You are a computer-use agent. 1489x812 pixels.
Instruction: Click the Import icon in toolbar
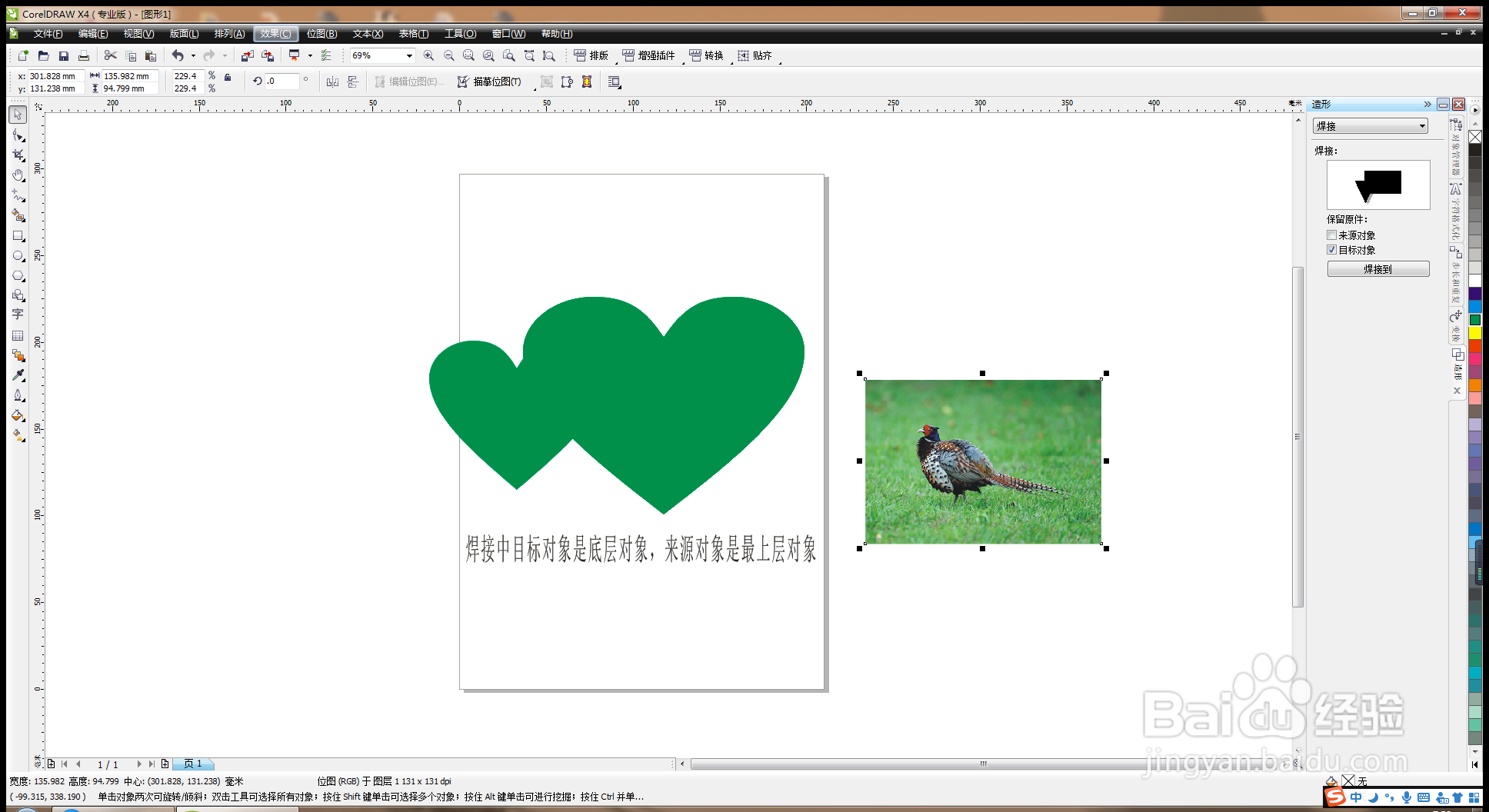pyautogui.click(x=247, y=55)
